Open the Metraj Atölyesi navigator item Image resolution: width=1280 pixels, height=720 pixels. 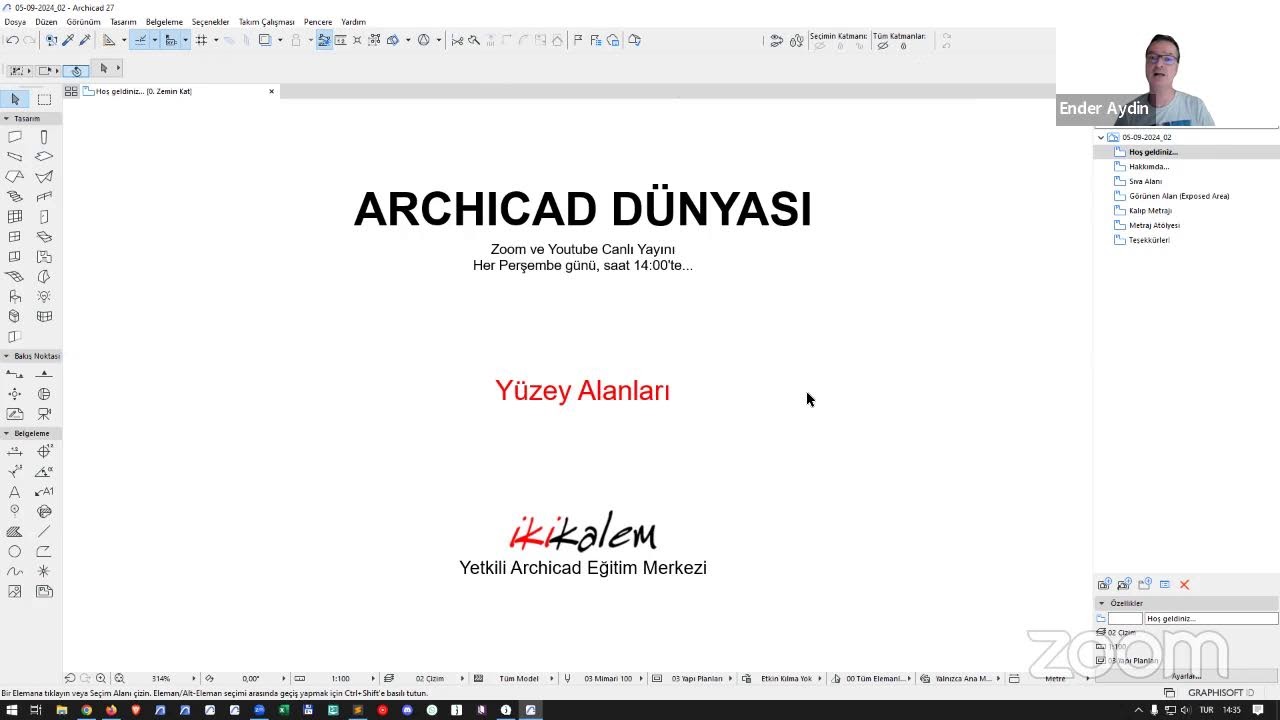pyautogui.click(x=1155, y=225)
